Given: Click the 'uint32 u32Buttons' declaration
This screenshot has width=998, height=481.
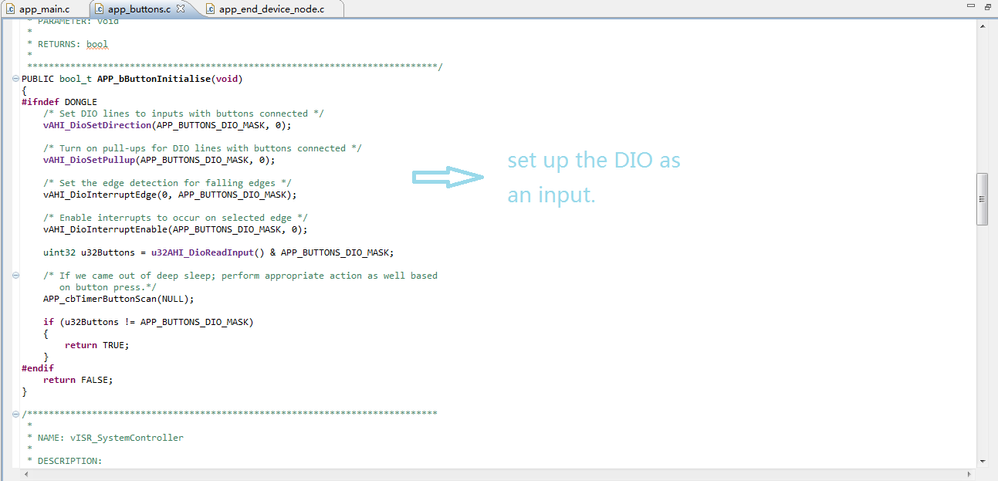Looking at the screenshot, I should pos(218,253).
